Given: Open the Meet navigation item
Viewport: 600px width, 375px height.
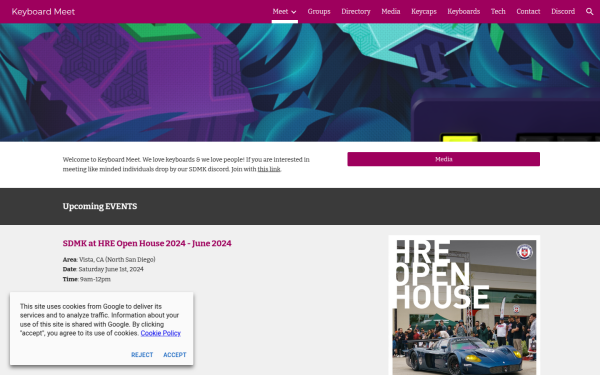Looking at the screenshot, I should [280, 11].
